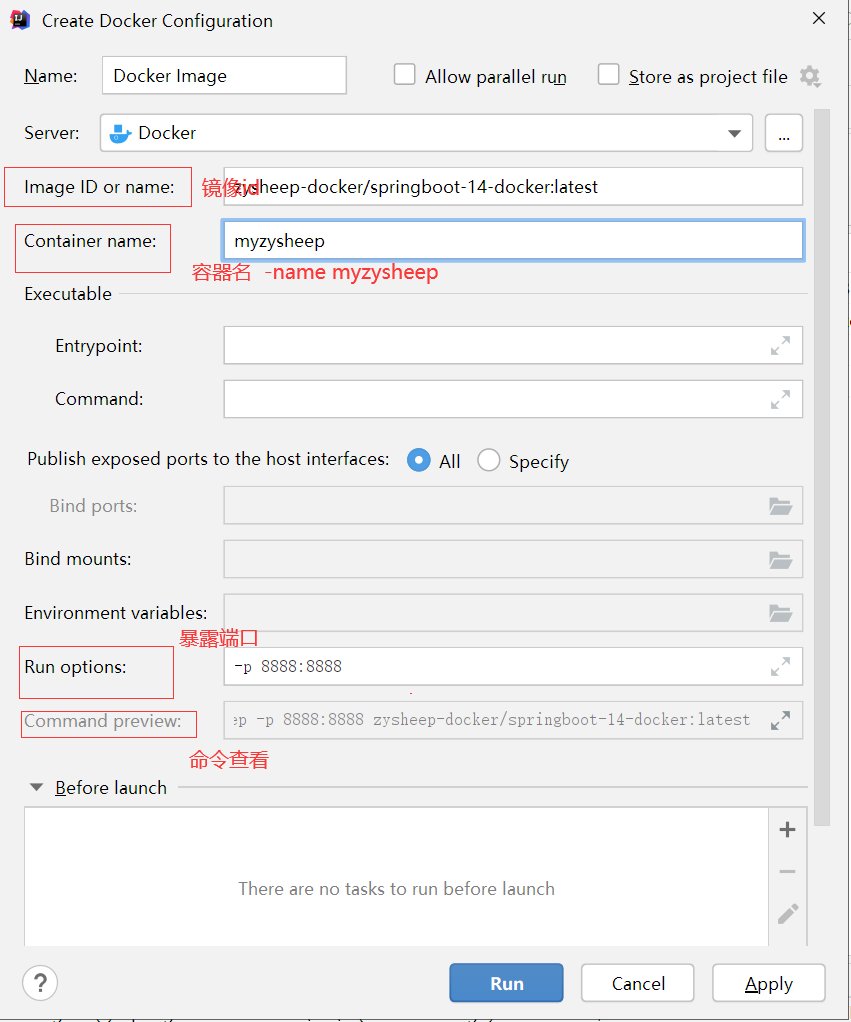Open the settings gear beside Store as project file
Viewport: 851px width, 1022px height.
[810, 77]
